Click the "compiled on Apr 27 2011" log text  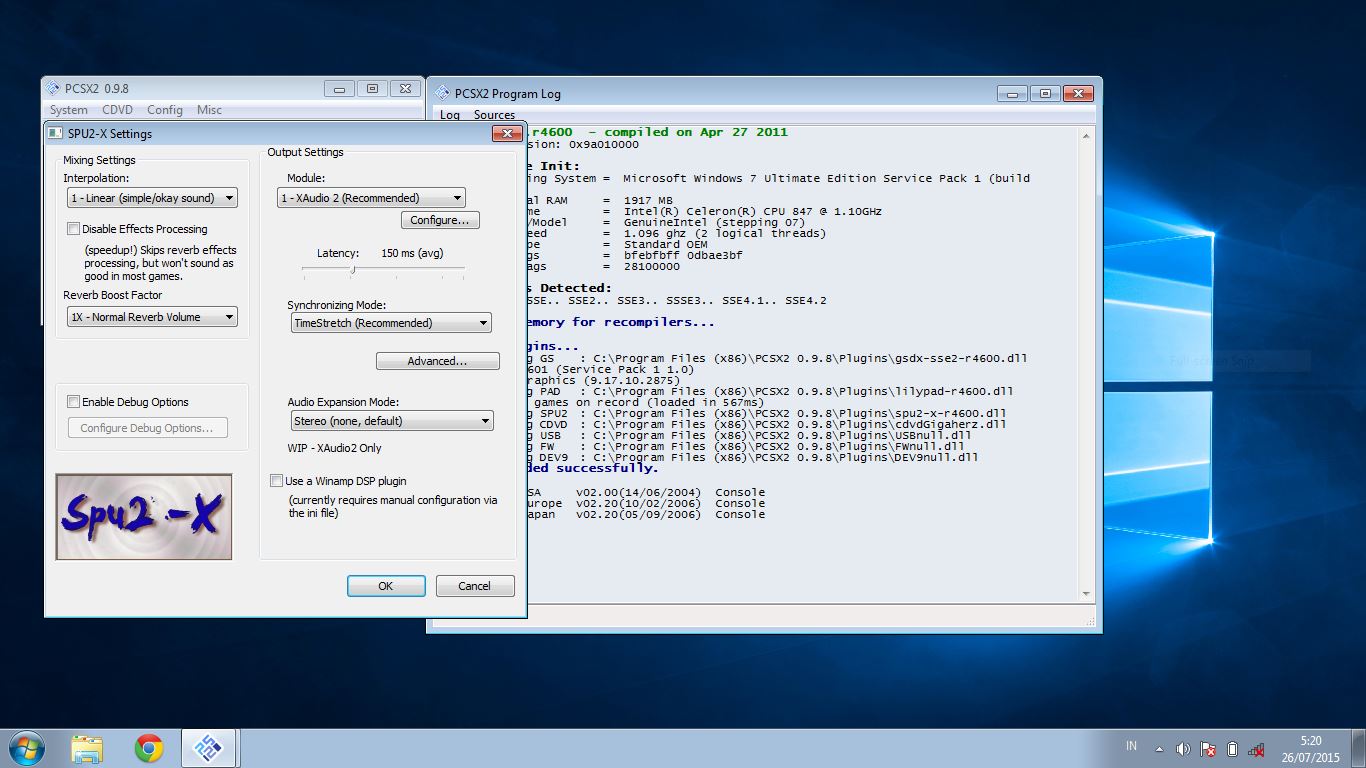point(696,132)
